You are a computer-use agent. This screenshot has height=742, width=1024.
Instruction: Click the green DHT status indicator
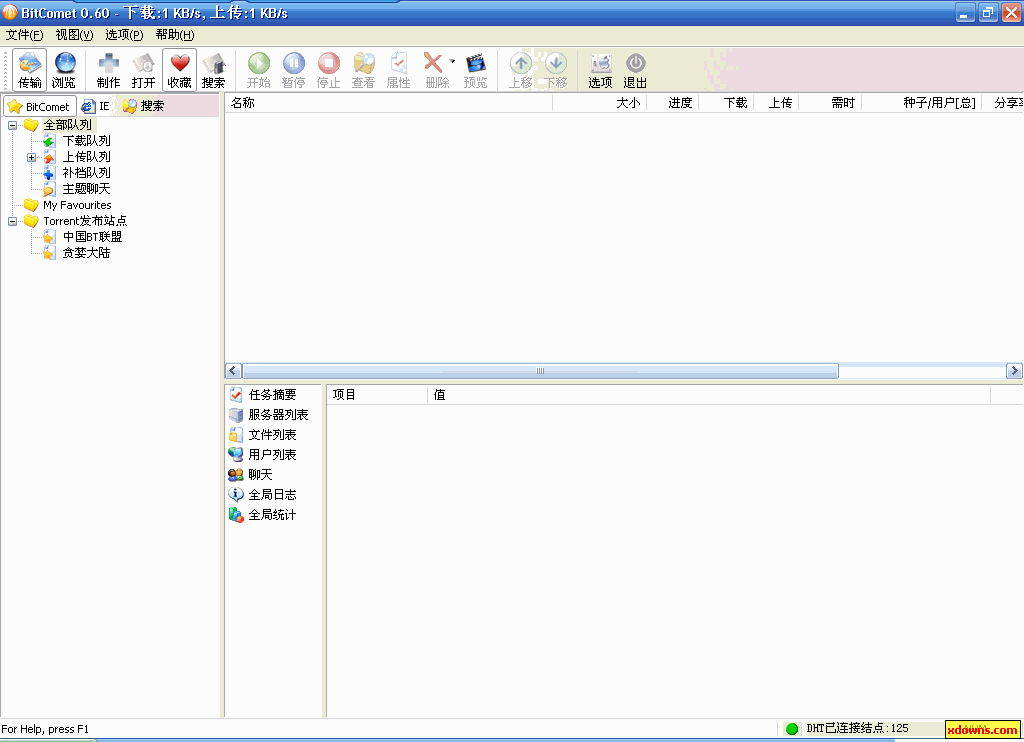click(792, 729)
